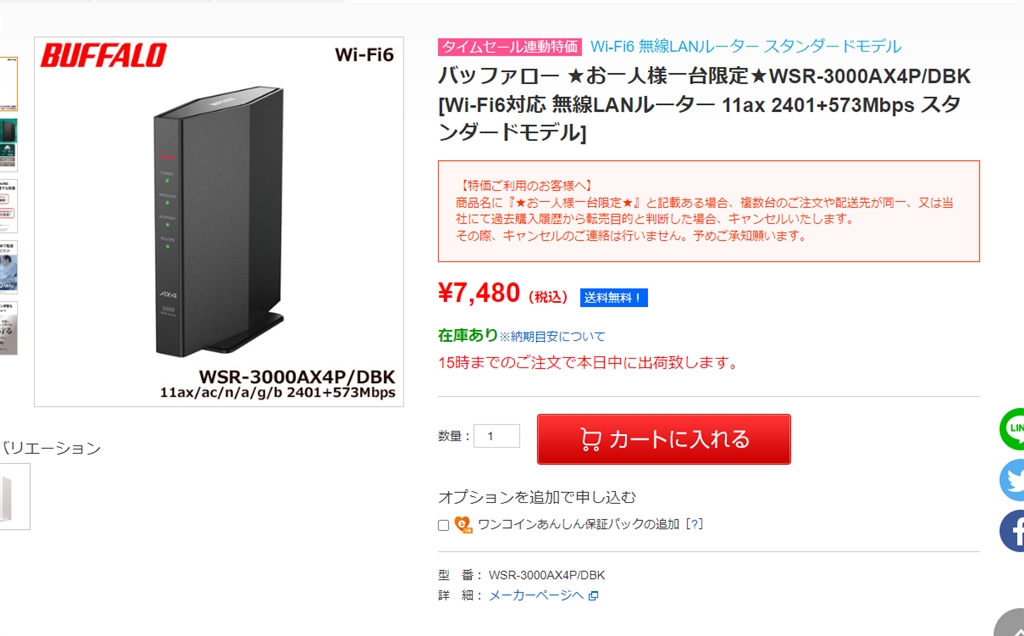Open the メーカーページへ link

click(535, 595)
